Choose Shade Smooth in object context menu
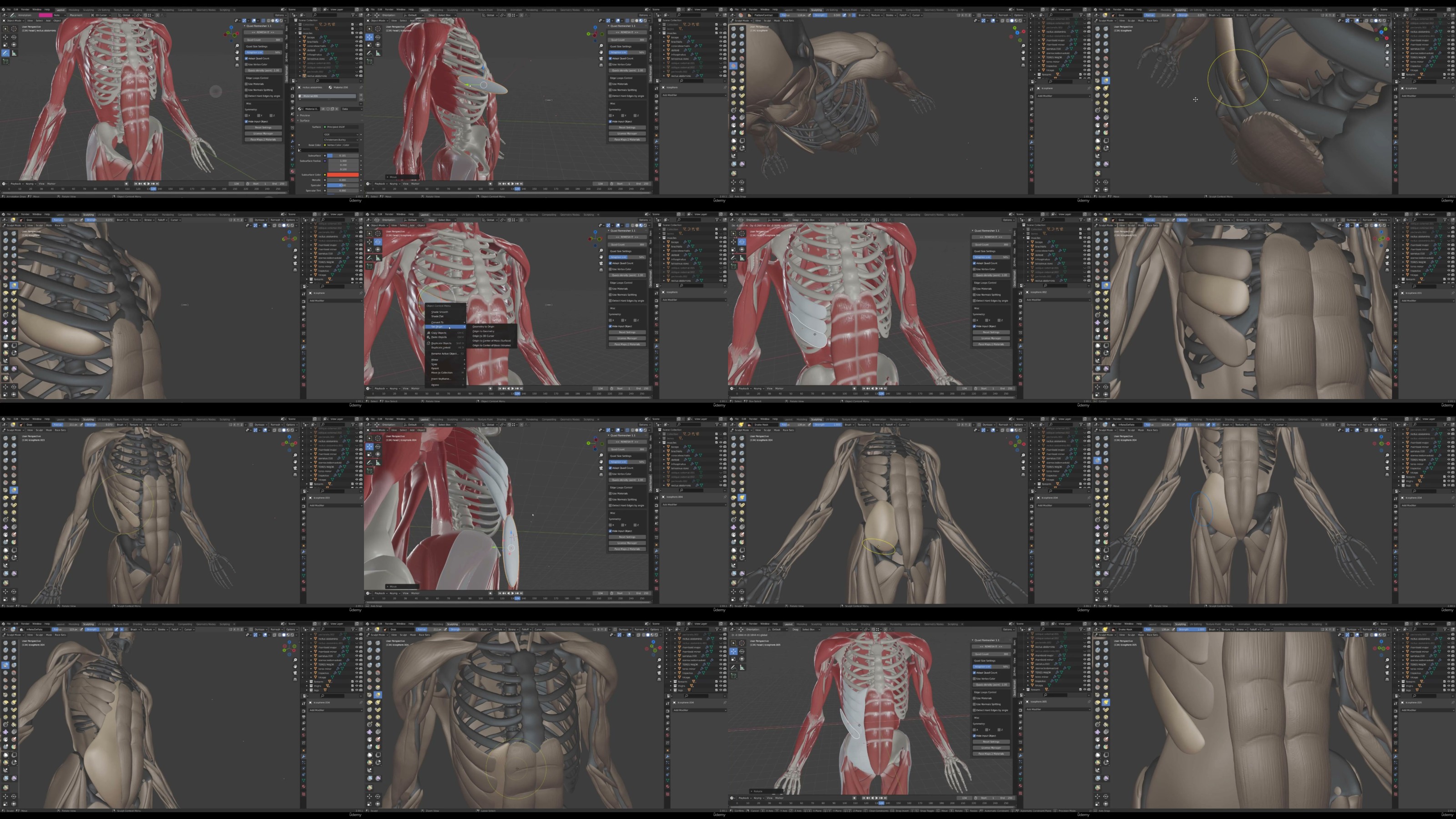Viewport: 1456px width, 819px height. click(x=440, y=312)
